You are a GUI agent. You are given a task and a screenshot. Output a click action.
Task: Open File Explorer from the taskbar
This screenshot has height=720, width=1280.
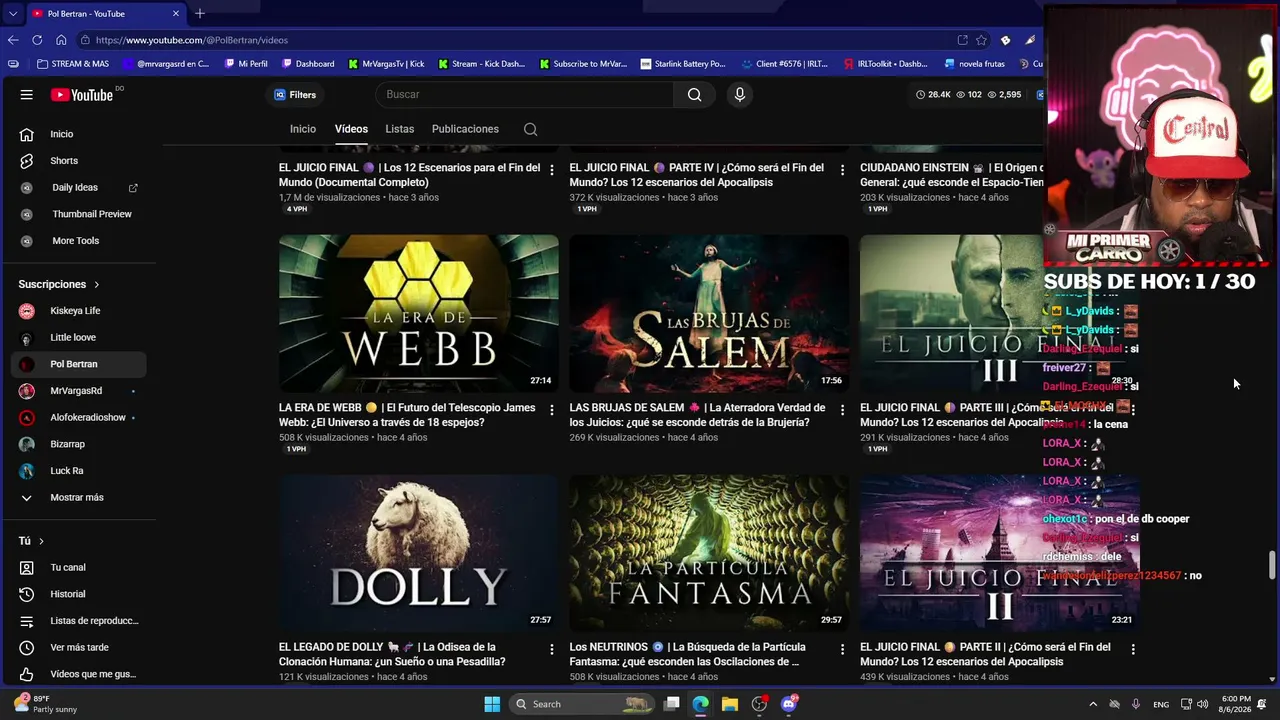click(x=730, y=704)
